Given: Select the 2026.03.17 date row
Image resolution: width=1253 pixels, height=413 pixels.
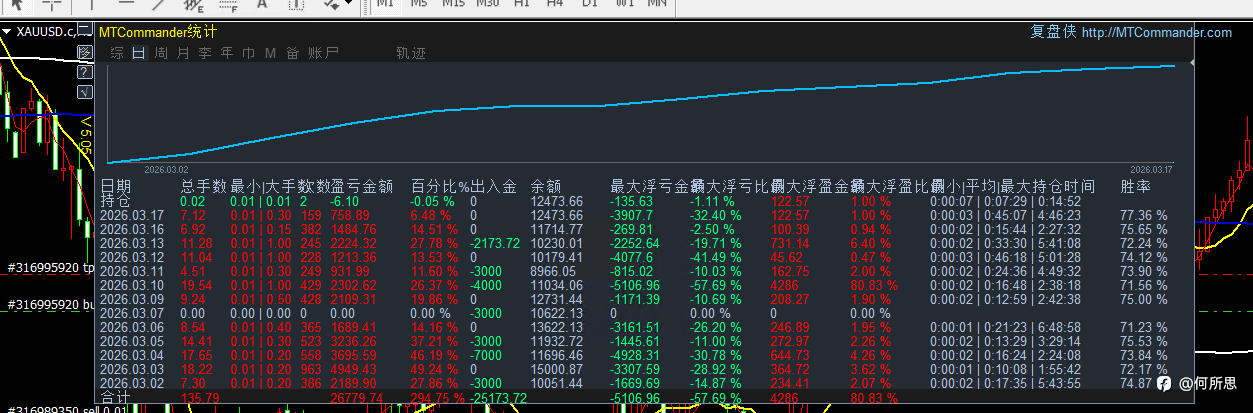Looking at the screenshot, I should 133,215.
